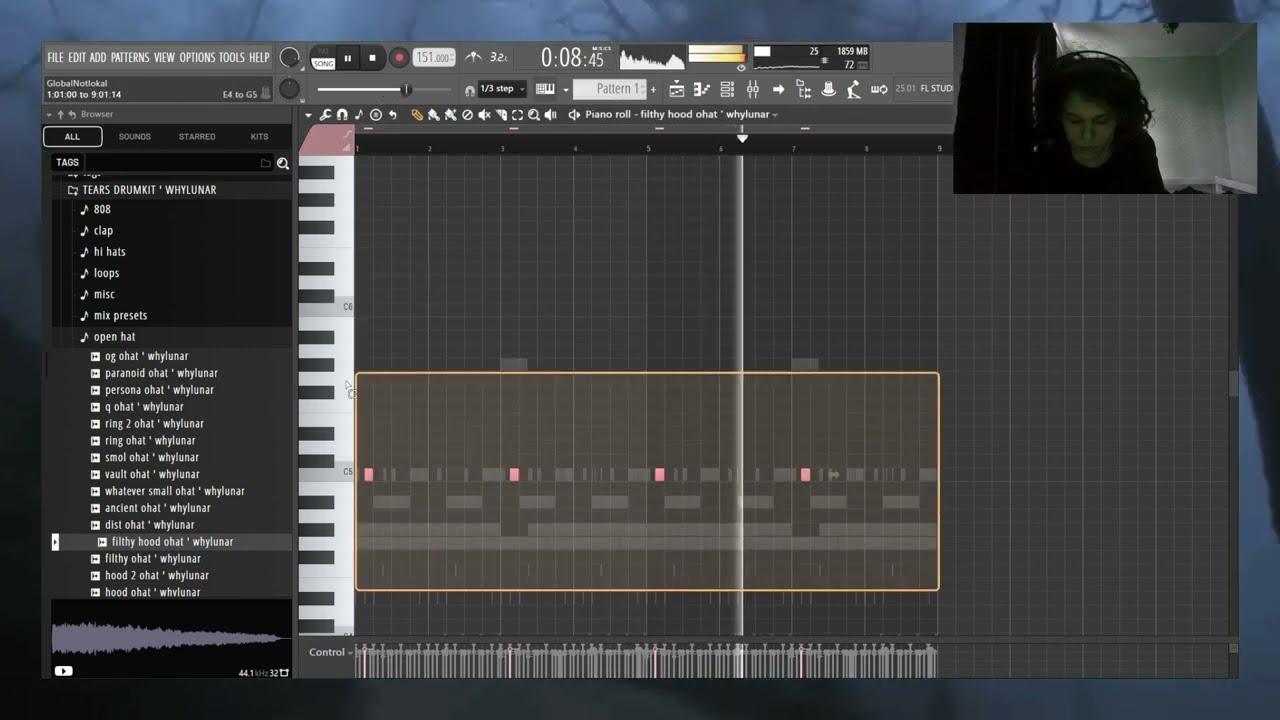Open dropdown arrow beside keyboard icon

click(565, 90)
